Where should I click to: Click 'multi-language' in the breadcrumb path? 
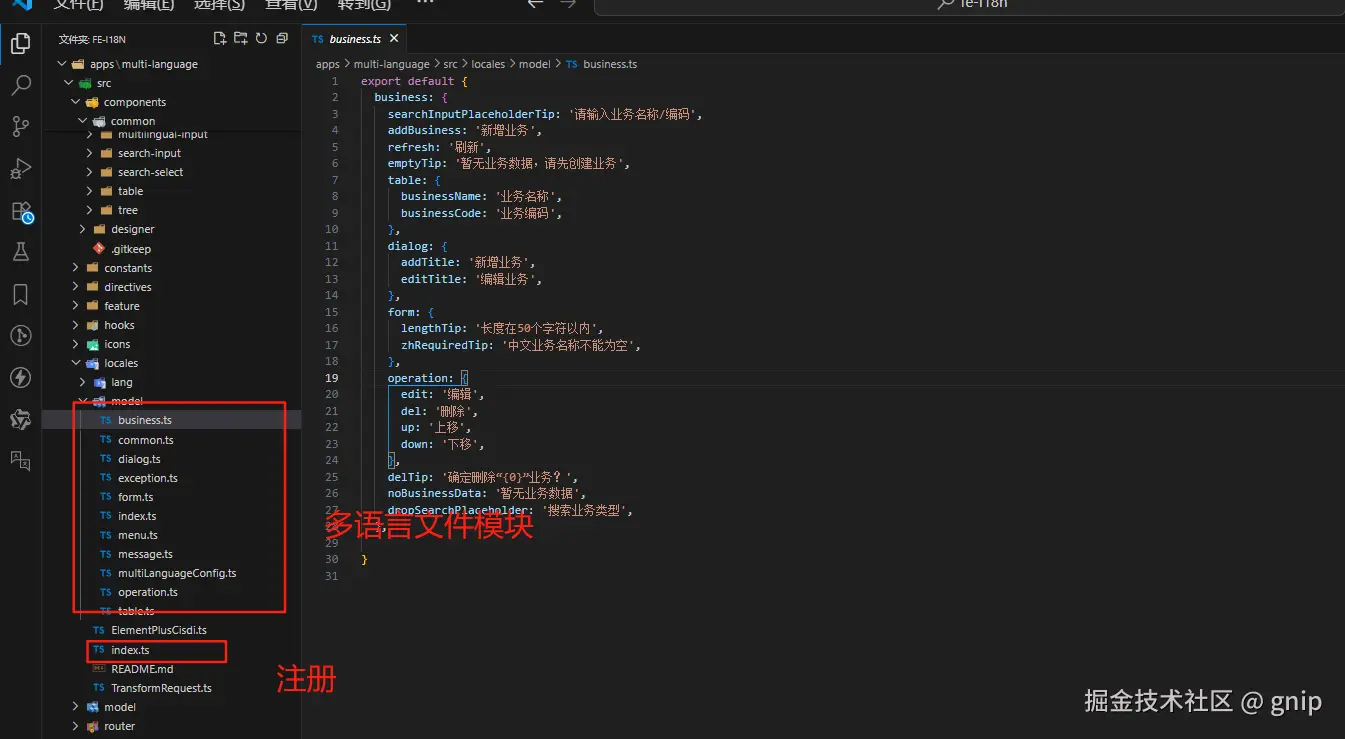coord(391,64)
